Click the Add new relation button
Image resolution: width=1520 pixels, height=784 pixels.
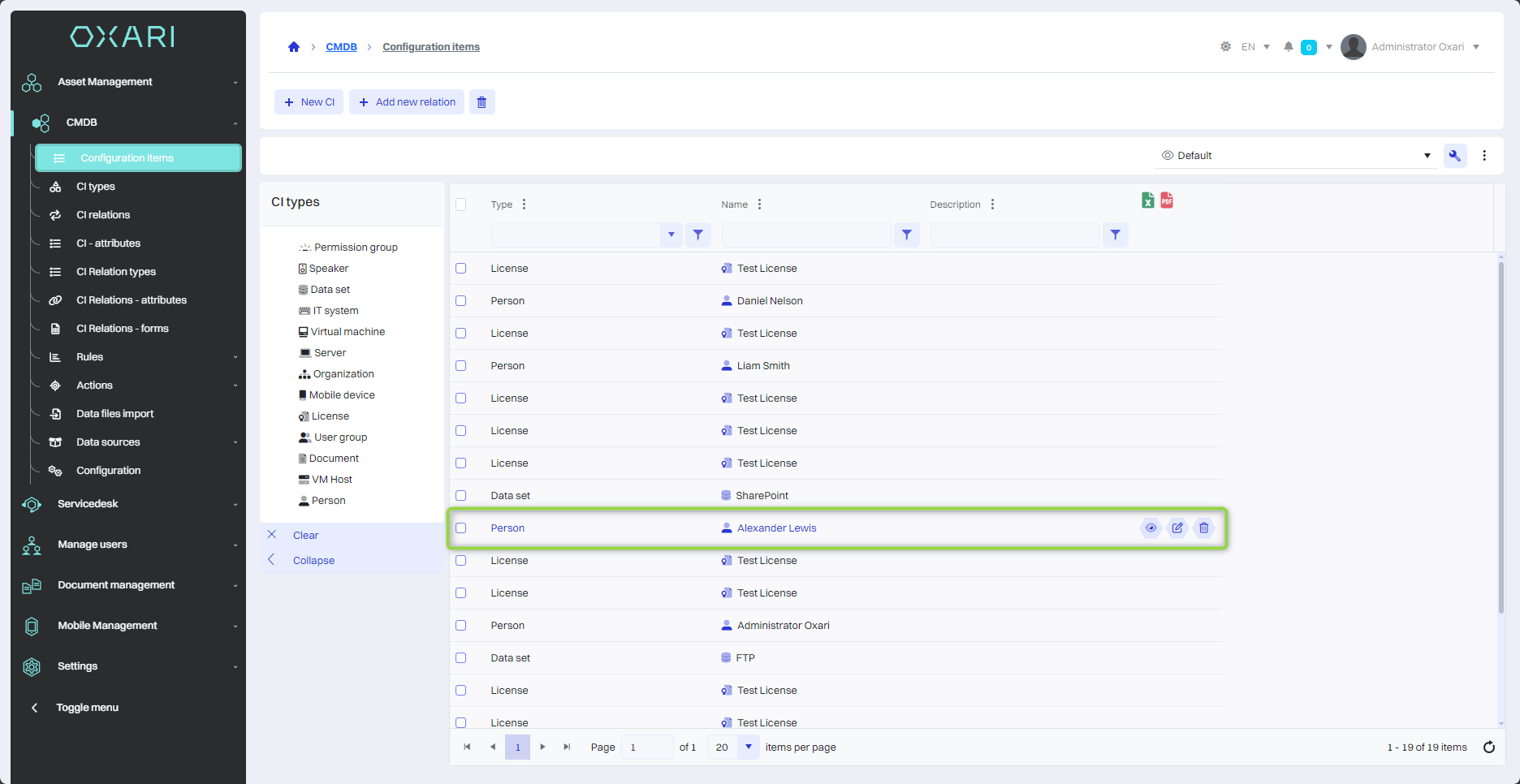pos(407,102)
